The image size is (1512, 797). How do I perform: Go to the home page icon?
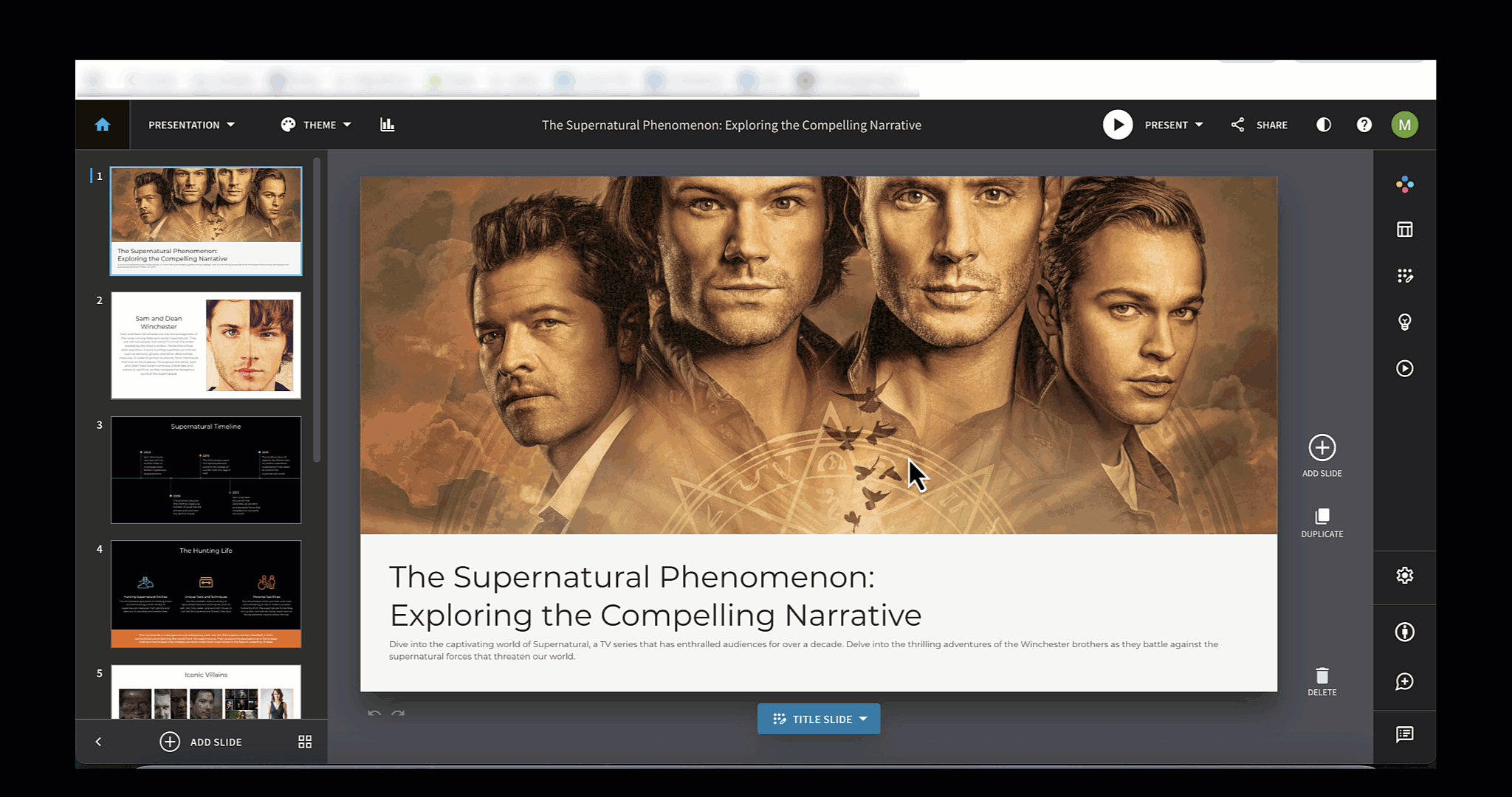pyautogui.click(x=103, y=125)
